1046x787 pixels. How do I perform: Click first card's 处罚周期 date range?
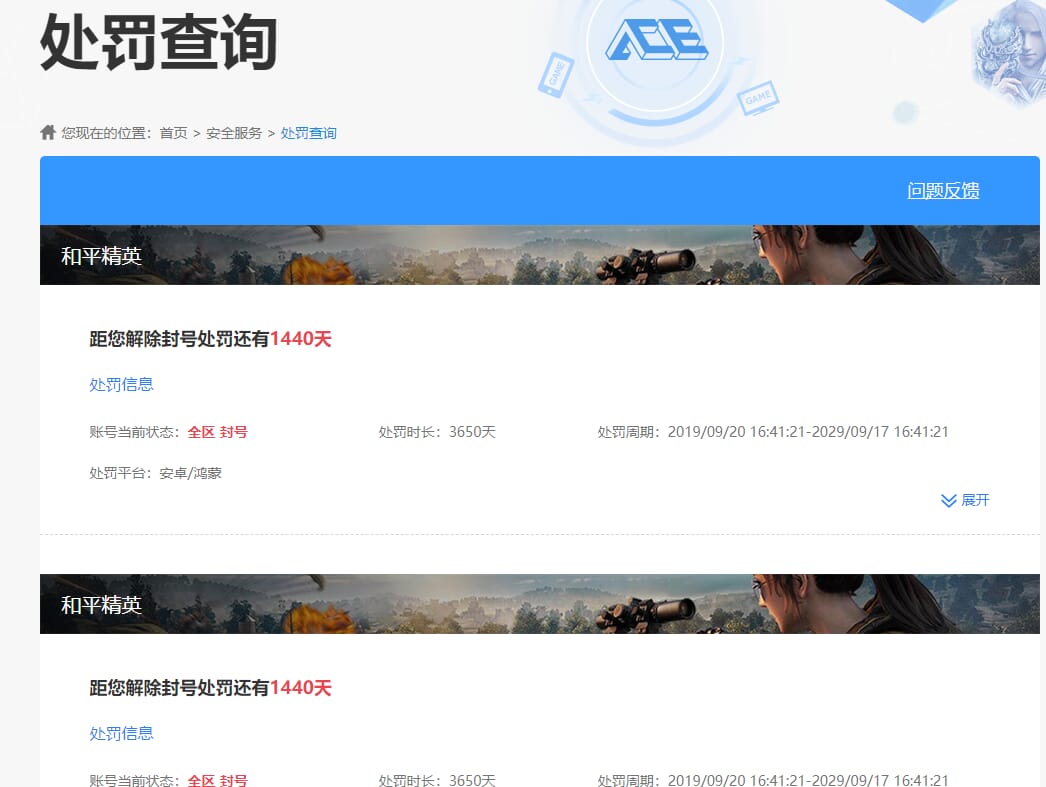pos(772,432)
